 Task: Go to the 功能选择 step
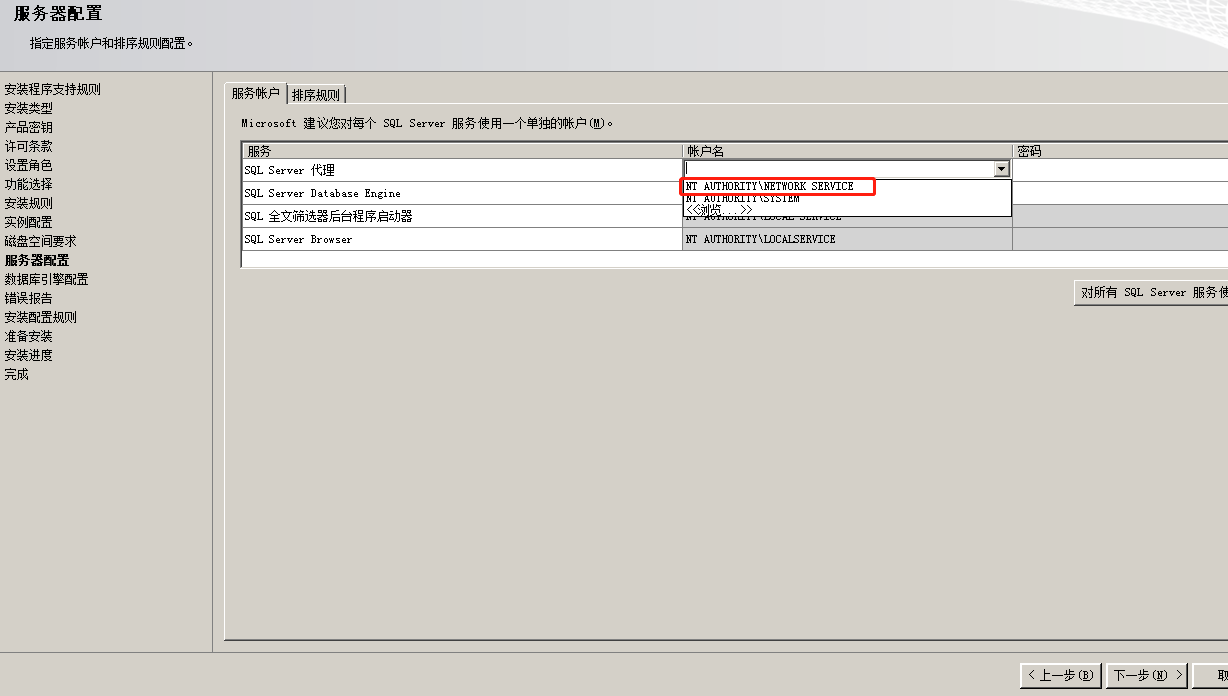(x=28, y=184)
